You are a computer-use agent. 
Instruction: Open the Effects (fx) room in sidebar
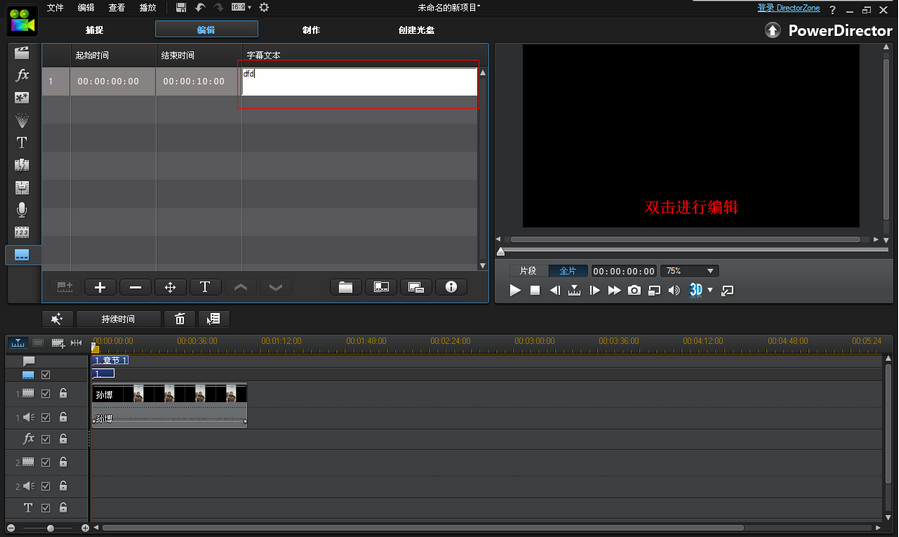22,75
